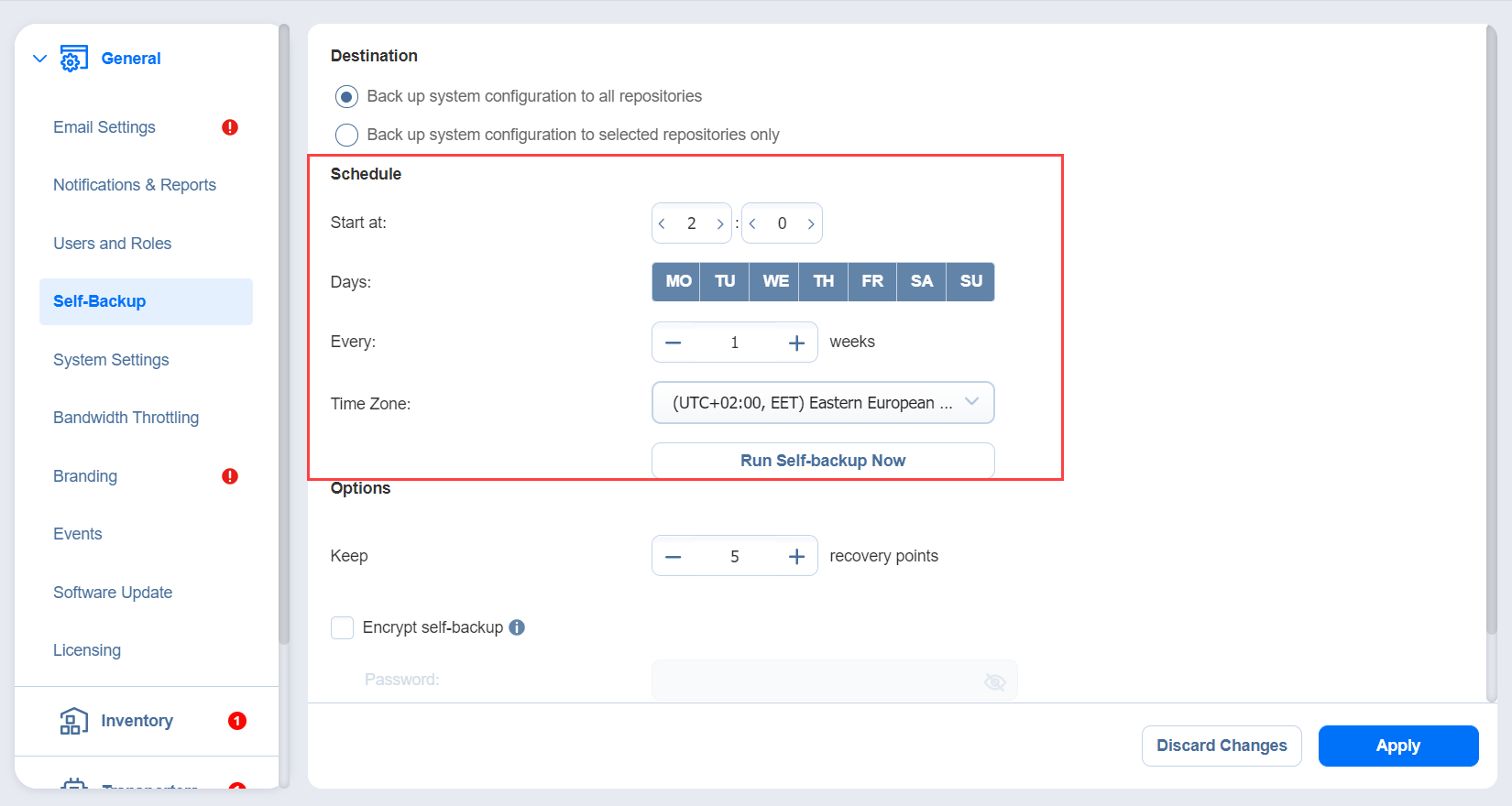Toggle the FR day button

point(872,281)
